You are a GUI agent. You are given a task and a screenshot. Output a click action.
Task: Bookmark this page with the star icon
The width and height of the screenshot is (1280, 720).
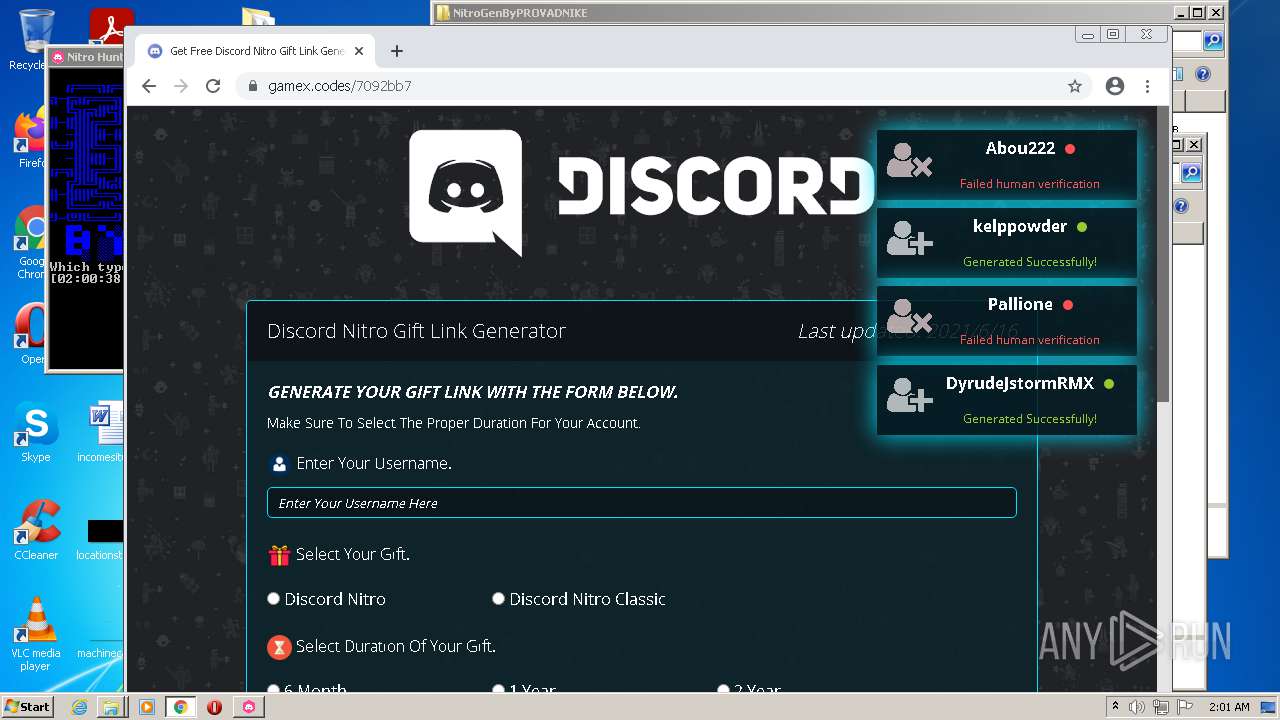[x=1075, y=86]
